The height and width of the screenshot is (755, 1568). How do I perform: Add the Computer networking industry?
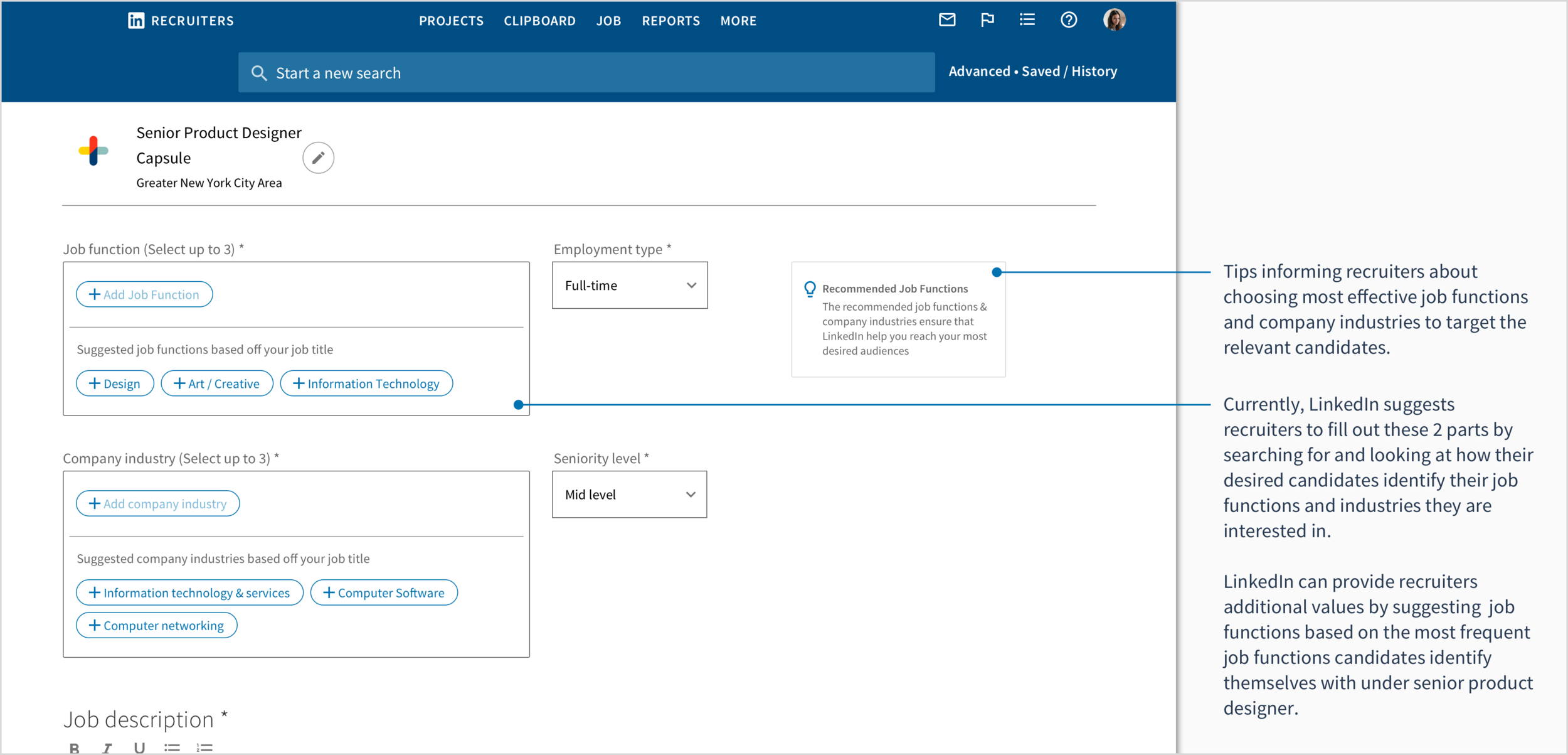[x=156, y=625]
